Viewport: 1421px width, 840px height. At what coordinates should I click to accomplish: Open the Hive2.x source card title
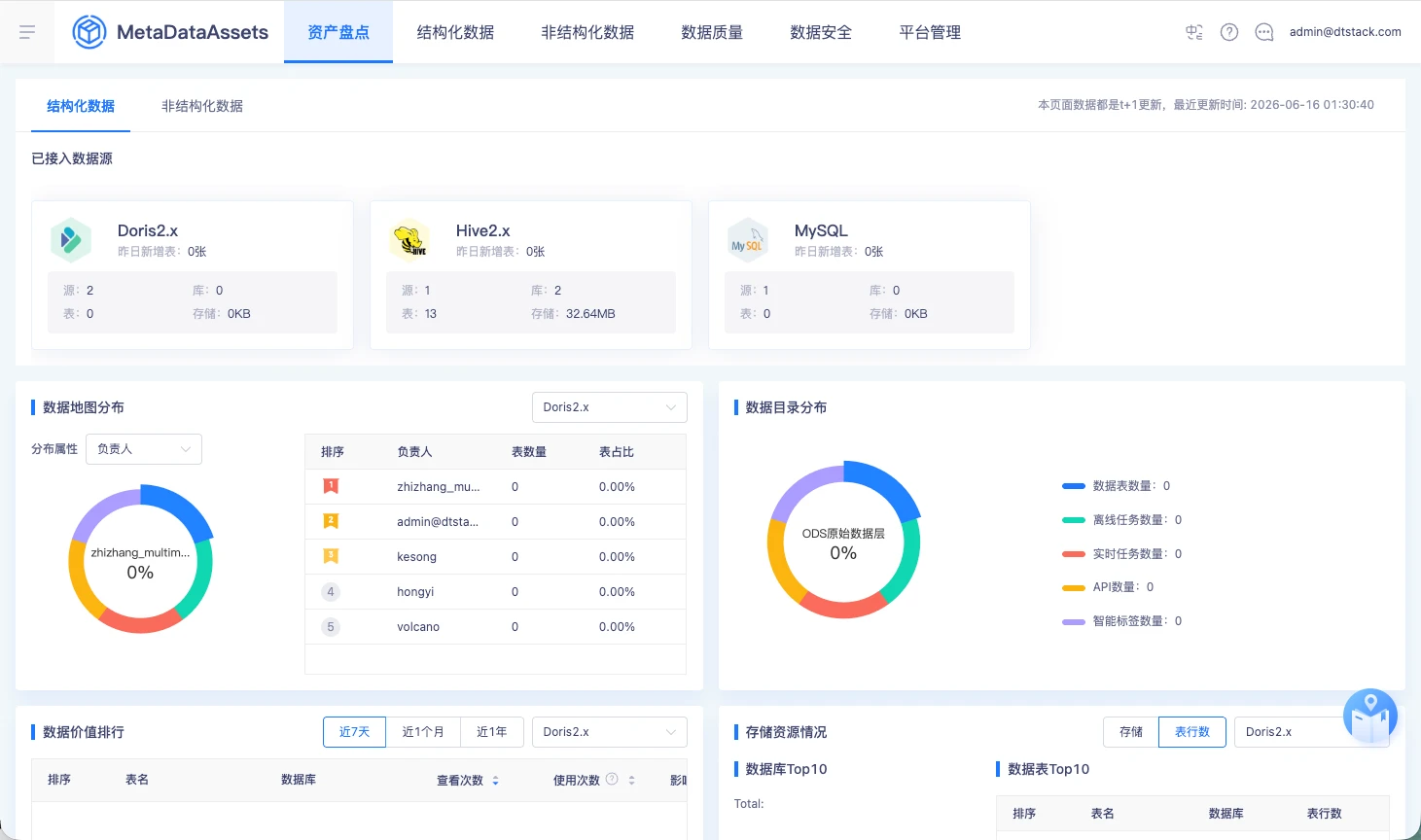(483, 230)
